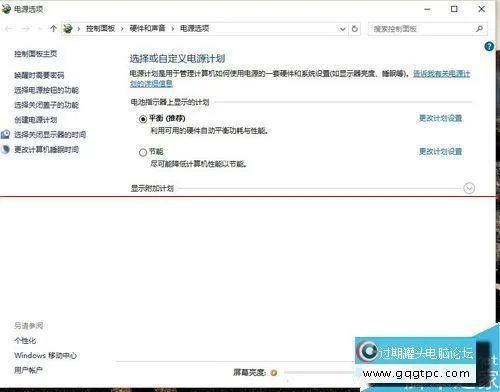500x392 pixels.
Task: Expand 显示附加计划 with the chevron
Action: point(469,188)
